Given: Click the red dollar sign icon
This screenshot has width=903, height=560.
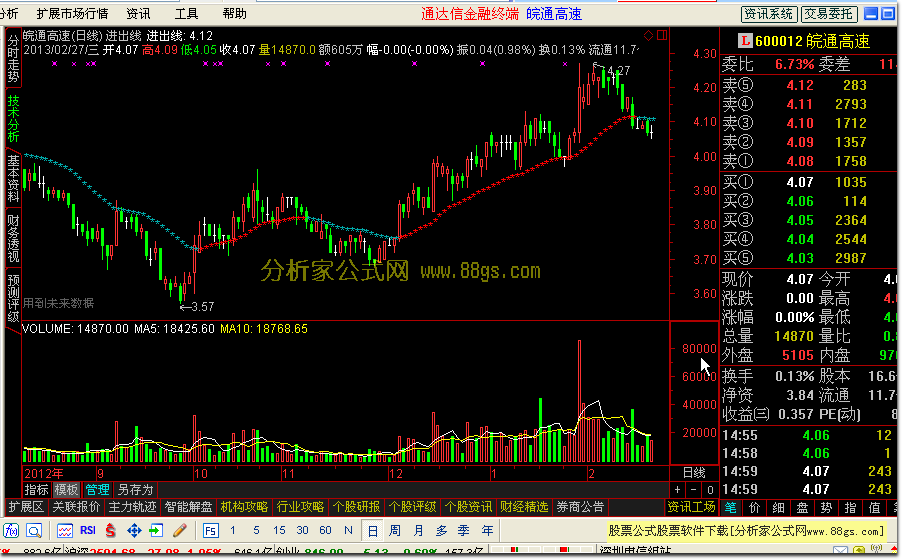Looking at the screenshot, I should pos(111,530).
